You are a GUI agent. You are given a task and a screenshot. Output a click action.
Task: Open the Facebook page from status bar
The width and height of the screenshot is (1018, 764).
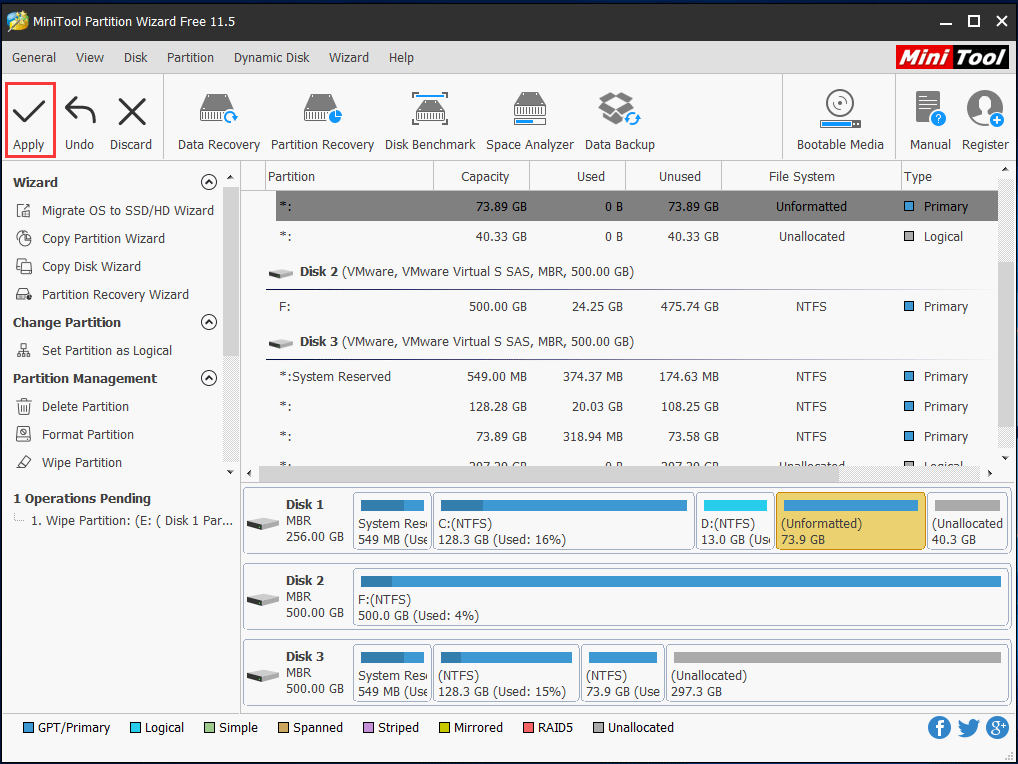pyautogui.click(x=939, y=727)
